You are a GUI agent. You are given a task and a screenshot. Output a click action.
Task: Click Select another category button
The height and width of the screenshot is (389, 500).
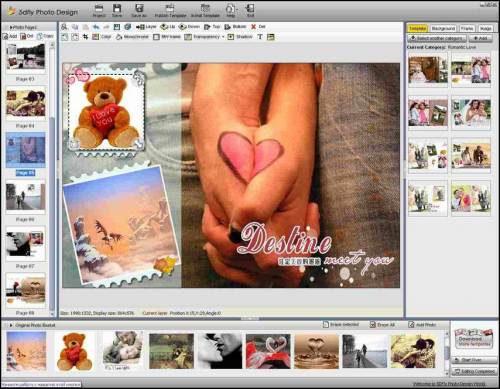pos(437,38)
